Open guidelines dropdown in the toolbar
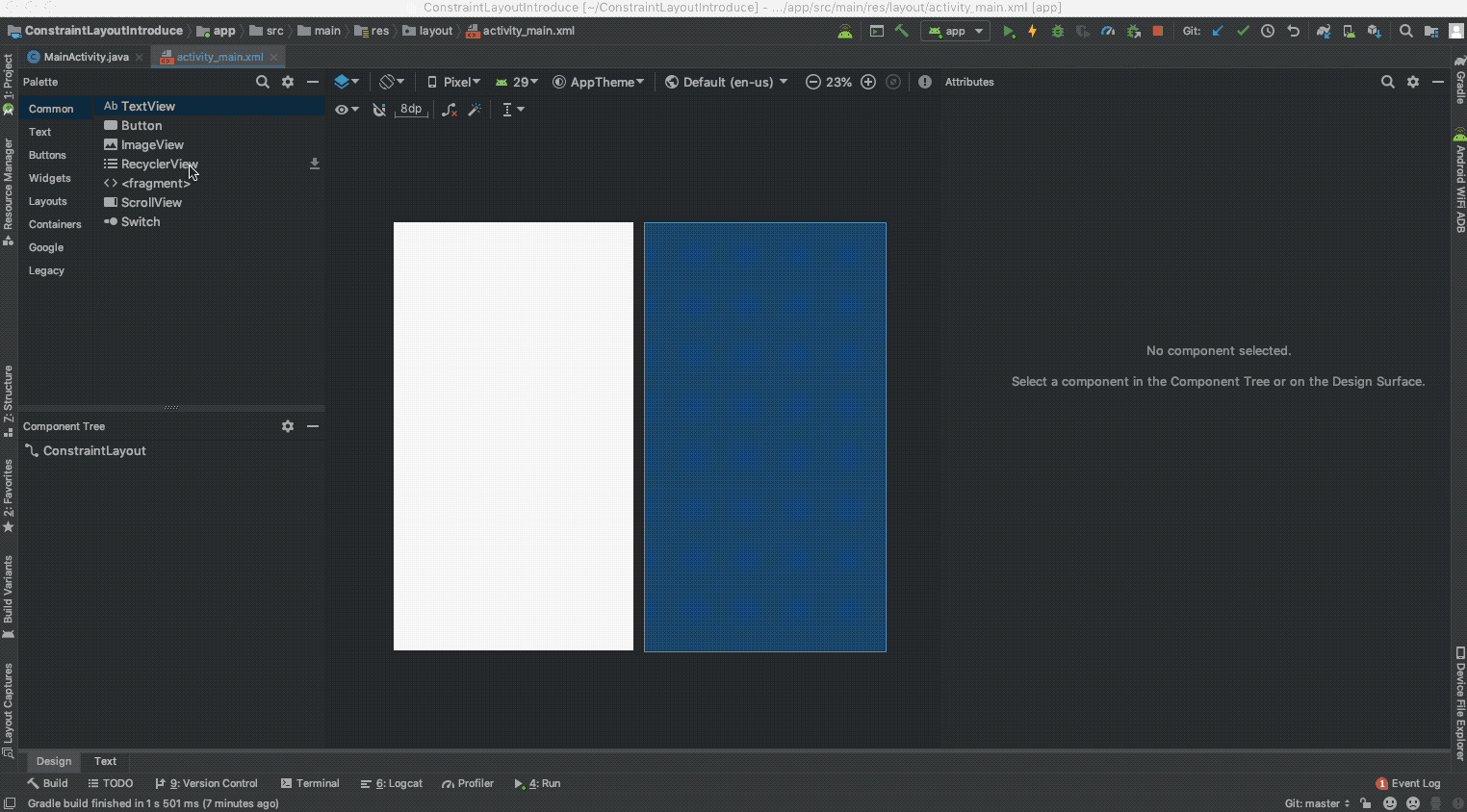This screenshot has height=812, width=1467. 513,110
